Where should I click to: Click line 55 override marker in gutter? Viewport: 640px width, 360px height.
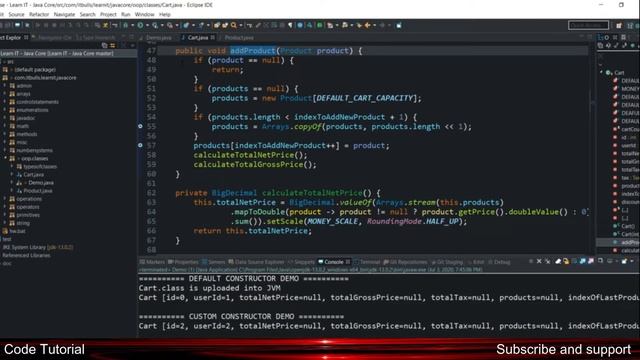140,127
